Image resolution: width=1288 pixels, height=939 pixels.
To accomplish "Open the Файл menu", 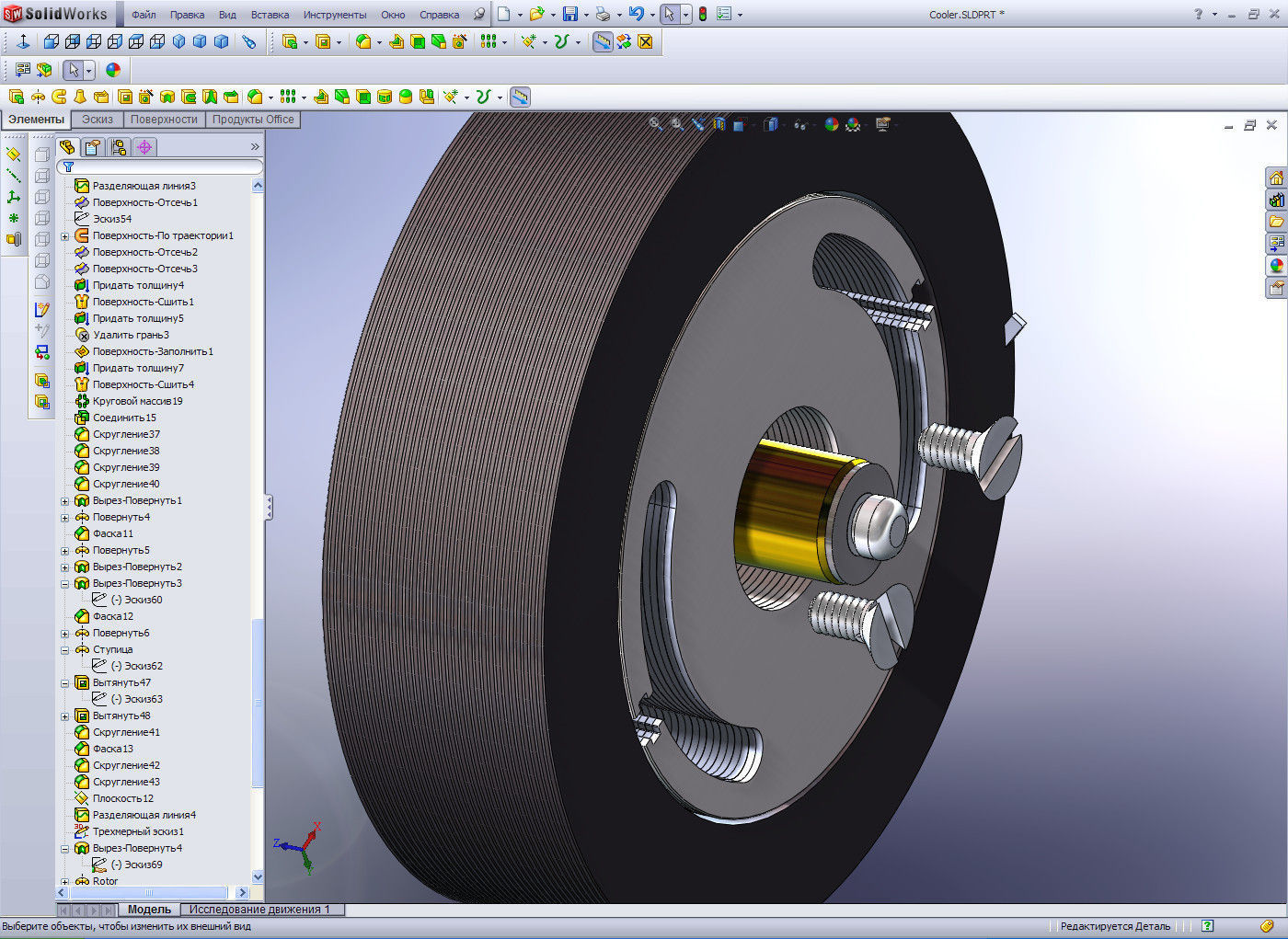I will (144, 15).
